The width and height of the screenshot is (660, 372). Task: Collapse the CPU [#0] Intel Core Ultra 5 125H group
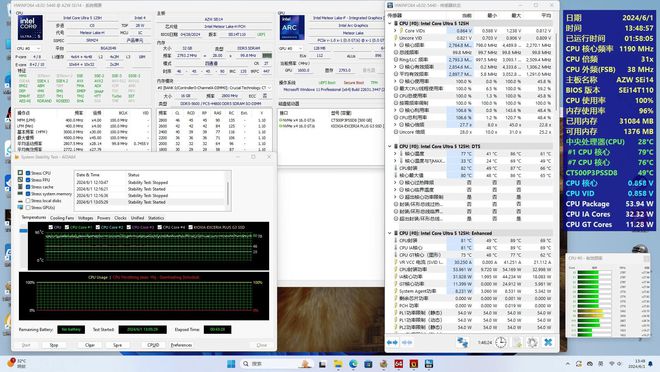click(389, 24)
